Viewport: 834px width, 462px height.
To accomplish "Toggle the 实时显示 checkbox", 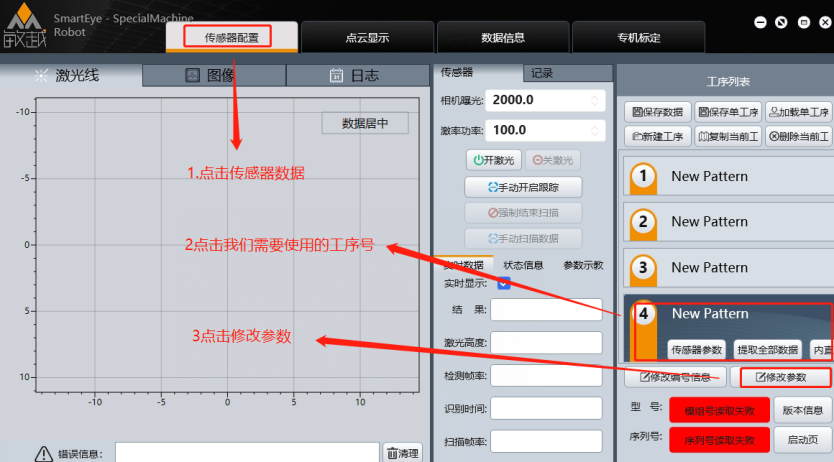I will (x=504, y=283).
